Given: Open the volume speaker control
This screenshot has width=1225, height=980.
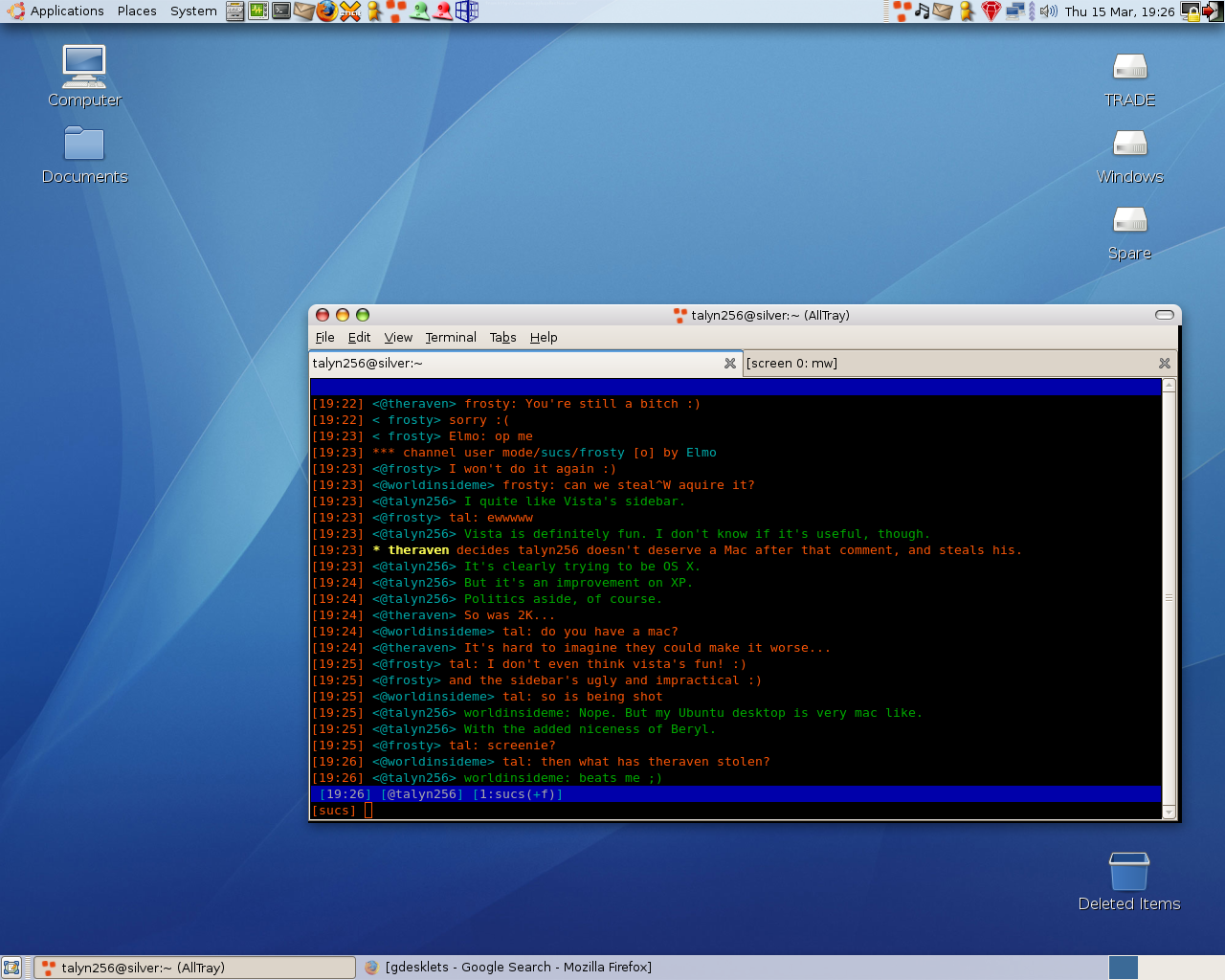Looking at the screenshot, I should pos(1049,11).
